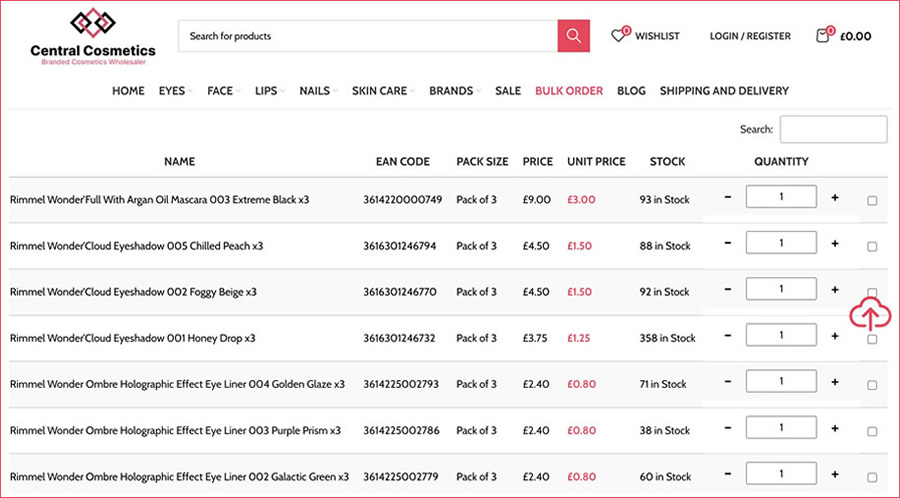This screenshot has width=900, height=498.
Task: Open SHIPPING AND DELIVERY page
Action: (x=724, y=91)
